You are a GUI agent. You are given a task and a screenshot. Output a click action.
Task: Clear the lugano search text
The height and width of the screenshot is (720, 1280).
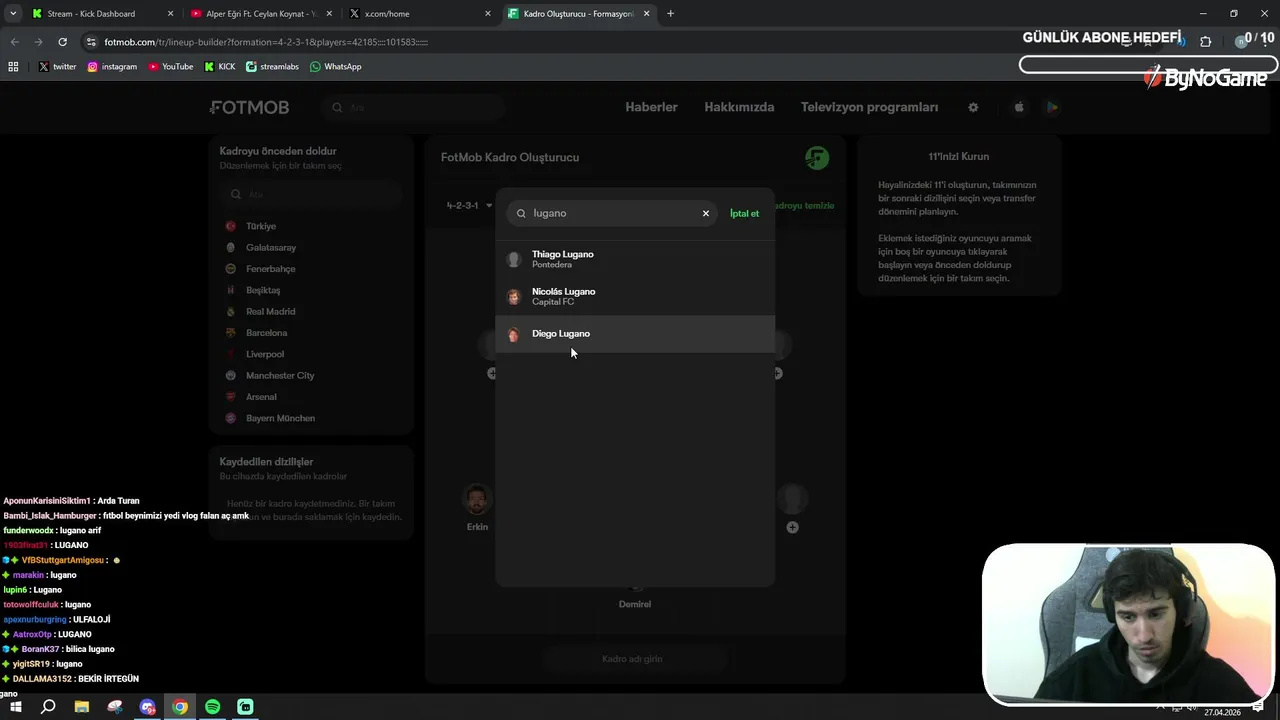point(705,213)
